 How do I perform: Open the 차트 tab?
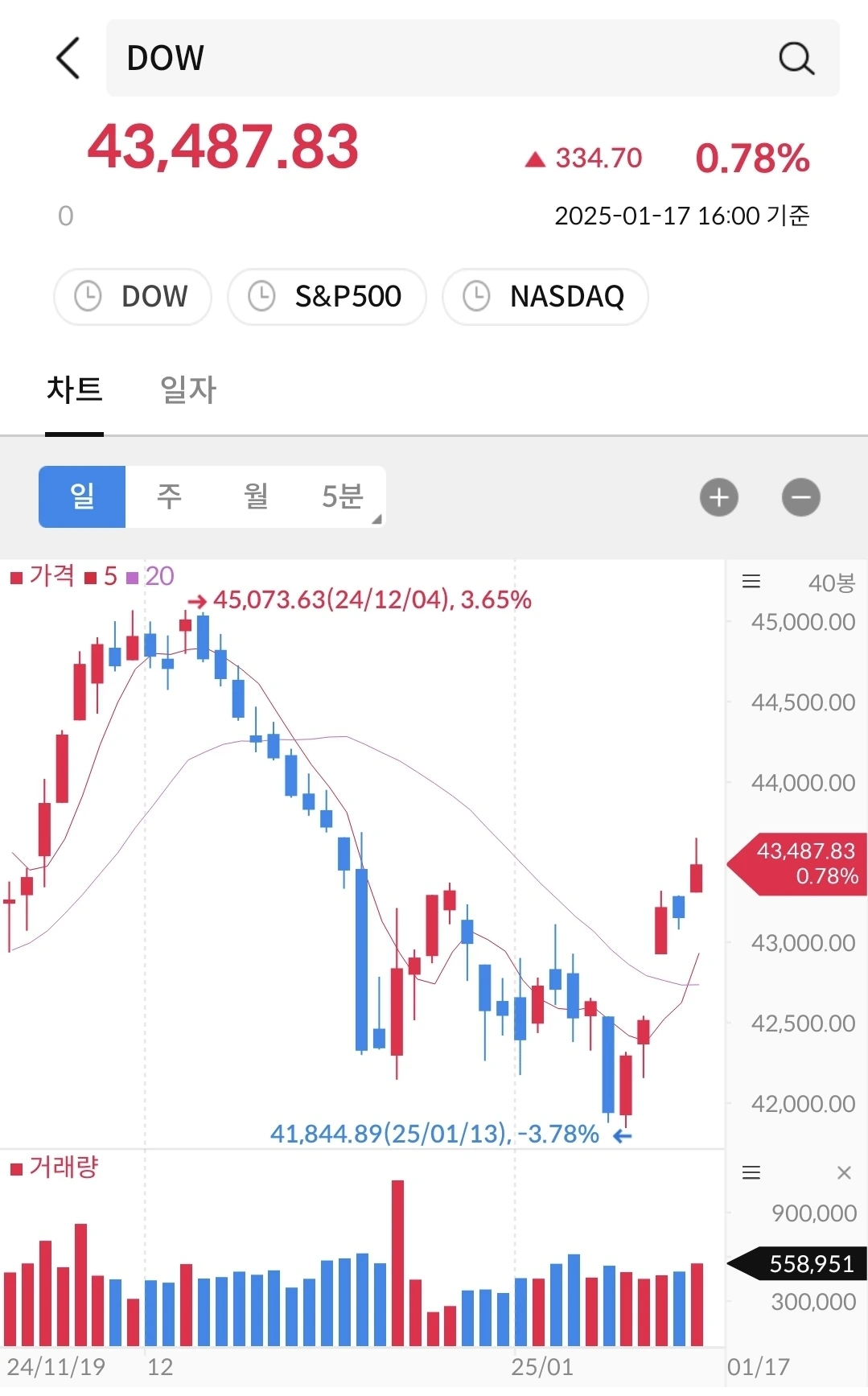click(x=75, y=389)
